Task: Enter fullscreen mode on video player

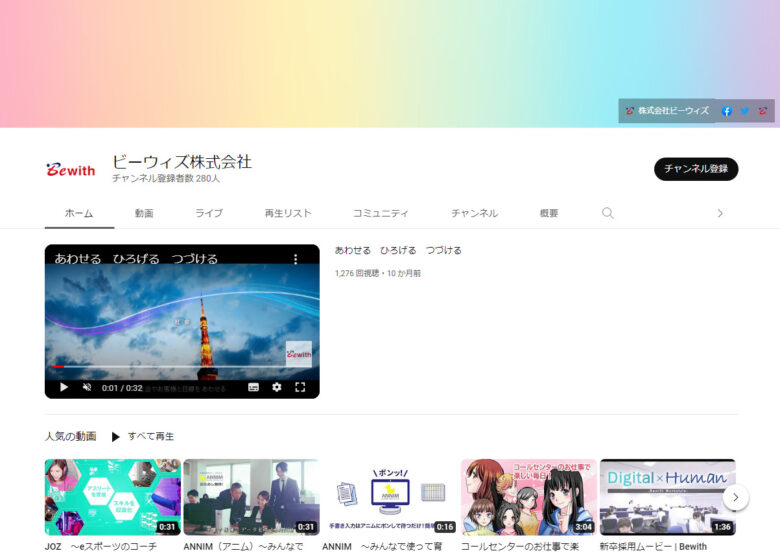Action: pos(300,387)
